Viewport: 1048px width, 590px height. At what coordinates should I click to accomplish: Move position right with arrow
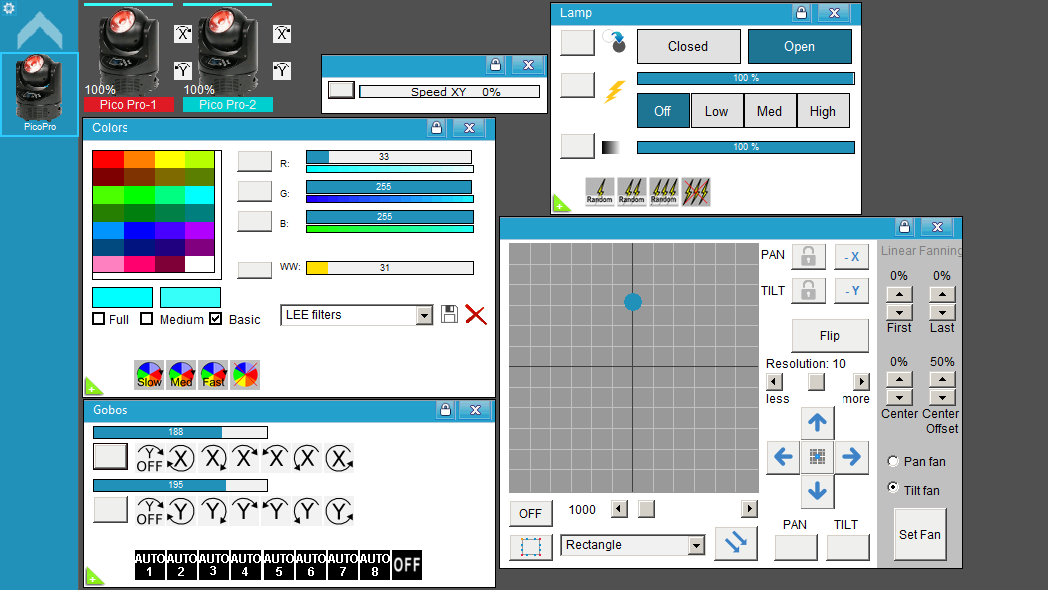click(851, 457)
